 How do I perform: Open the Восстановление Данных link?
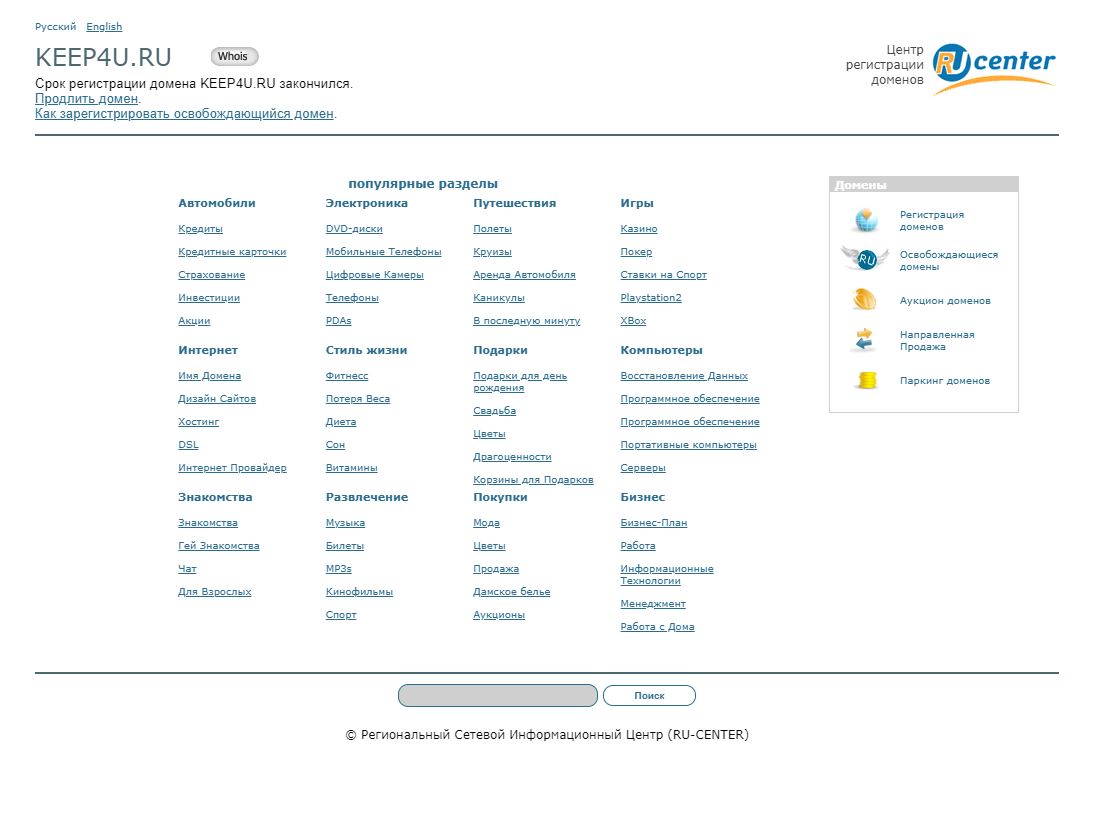pyautogui.click(x=684, y=376)
